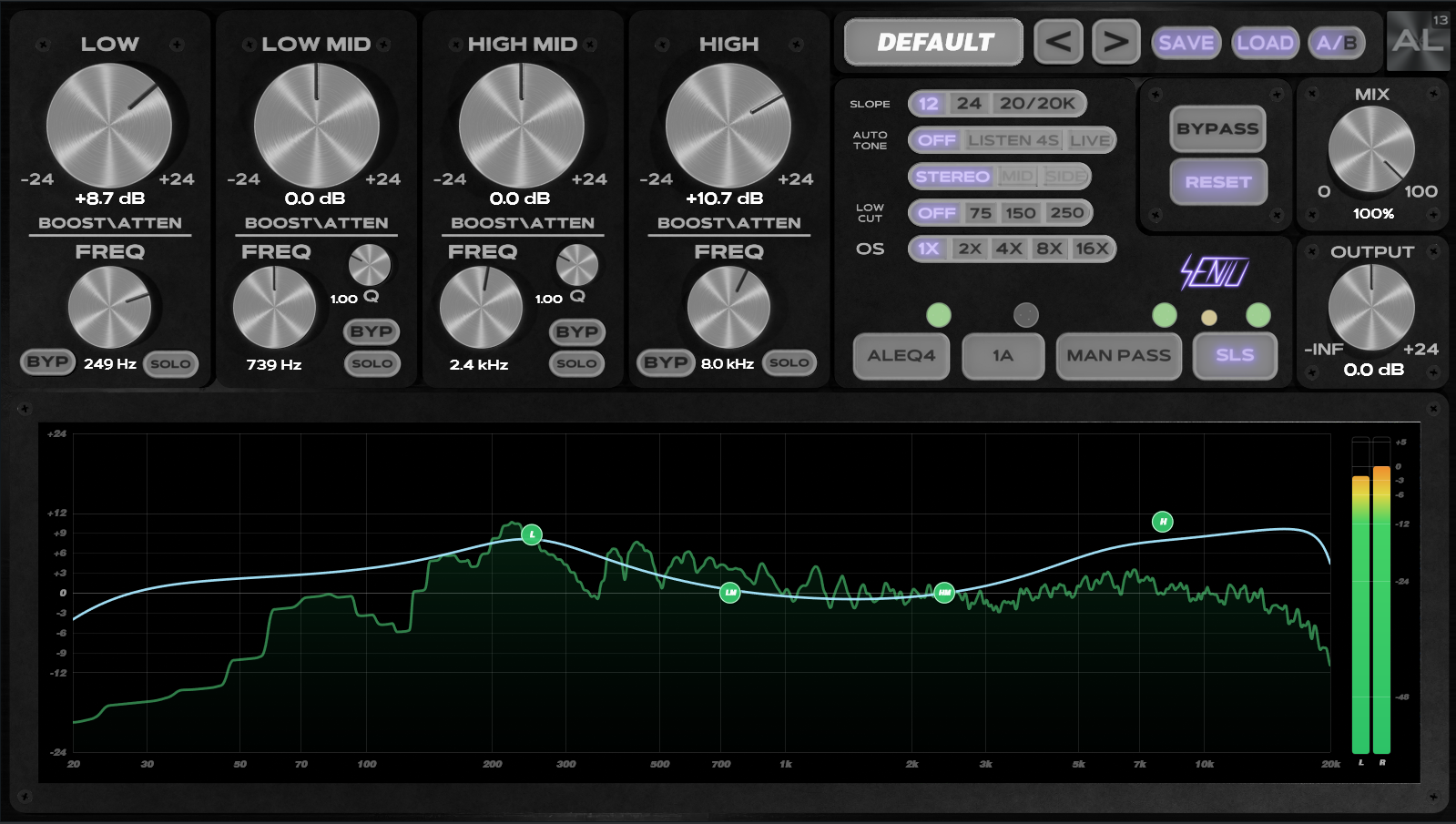Click the High band +10.7 dB value

pos(725,198)
